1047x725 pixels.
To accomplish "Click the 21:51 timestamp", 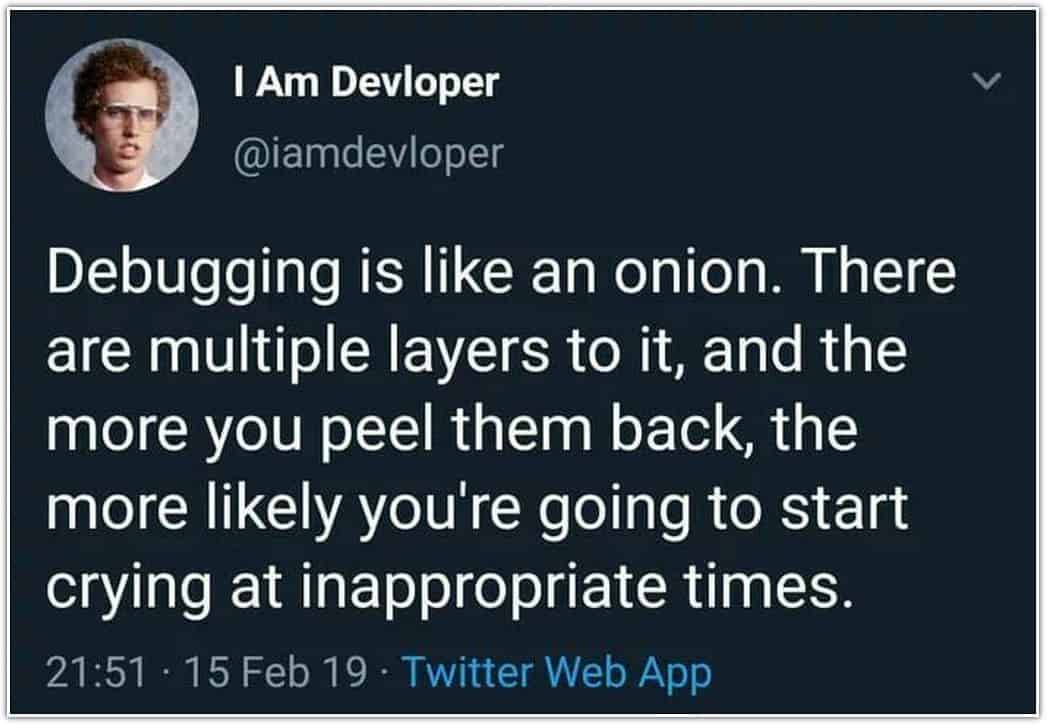I will [96, 672].
